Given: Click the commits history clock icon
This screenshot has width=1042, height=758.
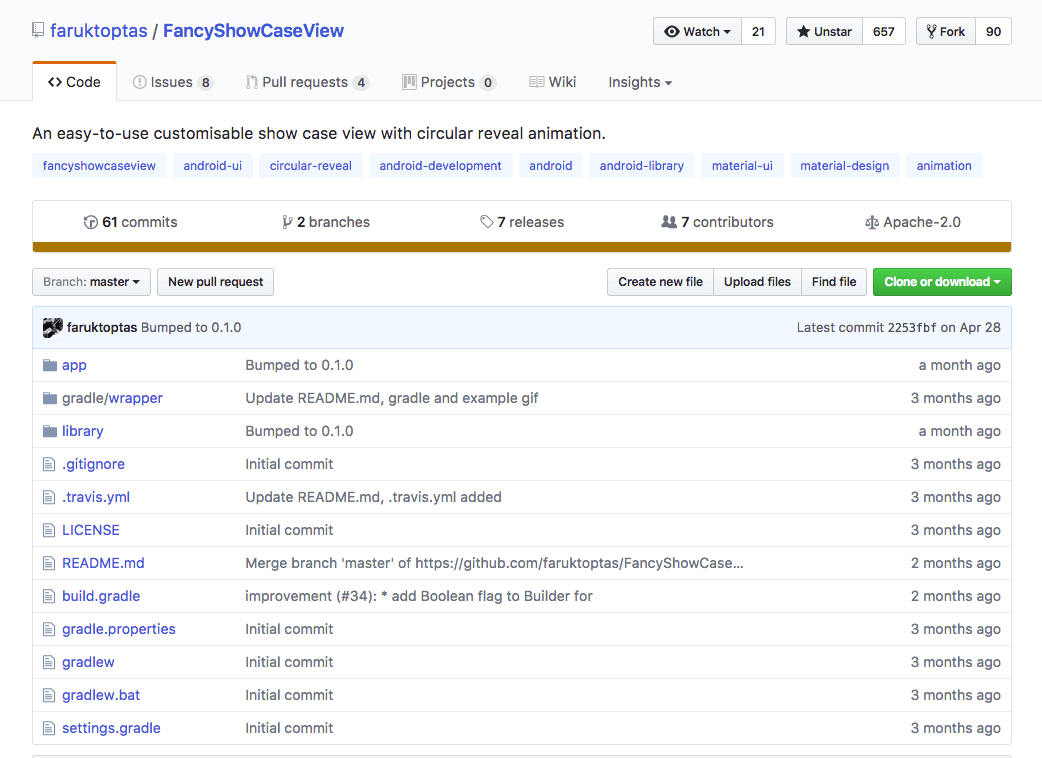Looking at the screenshot, I should [91, 222].
